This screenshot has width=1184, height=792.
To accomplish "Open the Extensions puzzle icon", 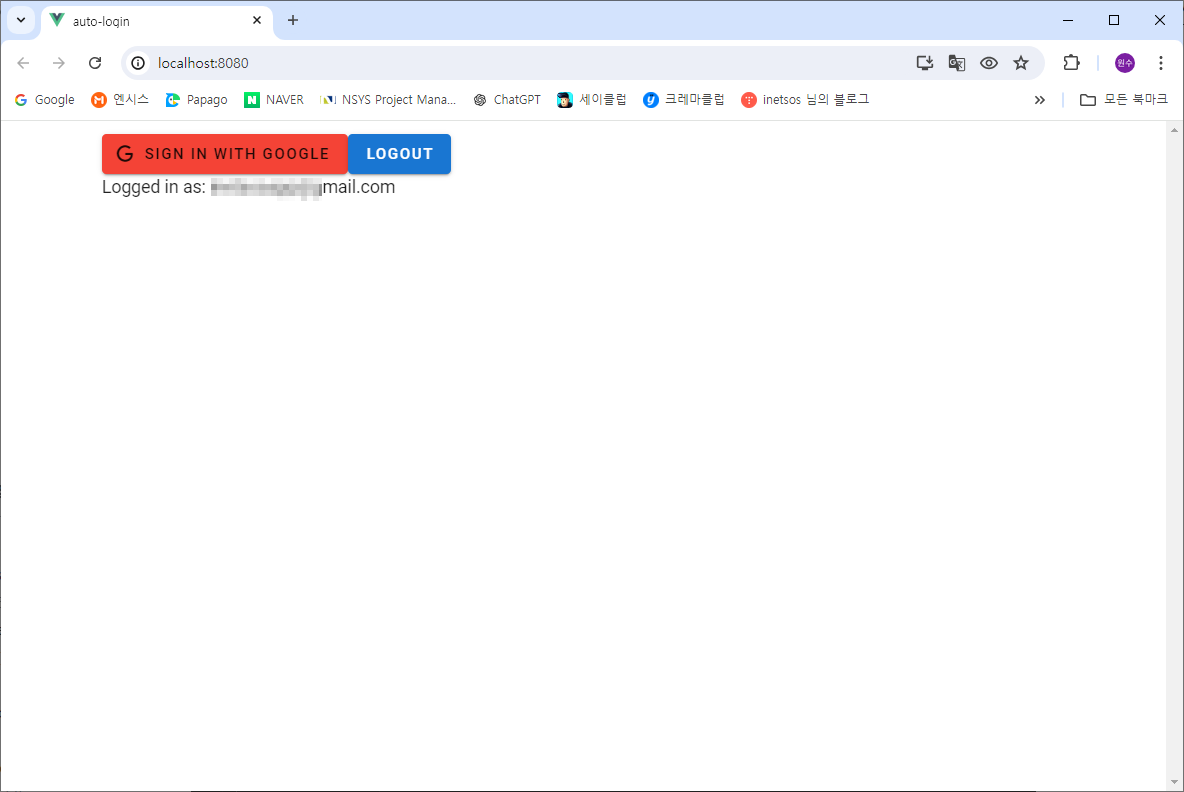I will [1071, 63].
